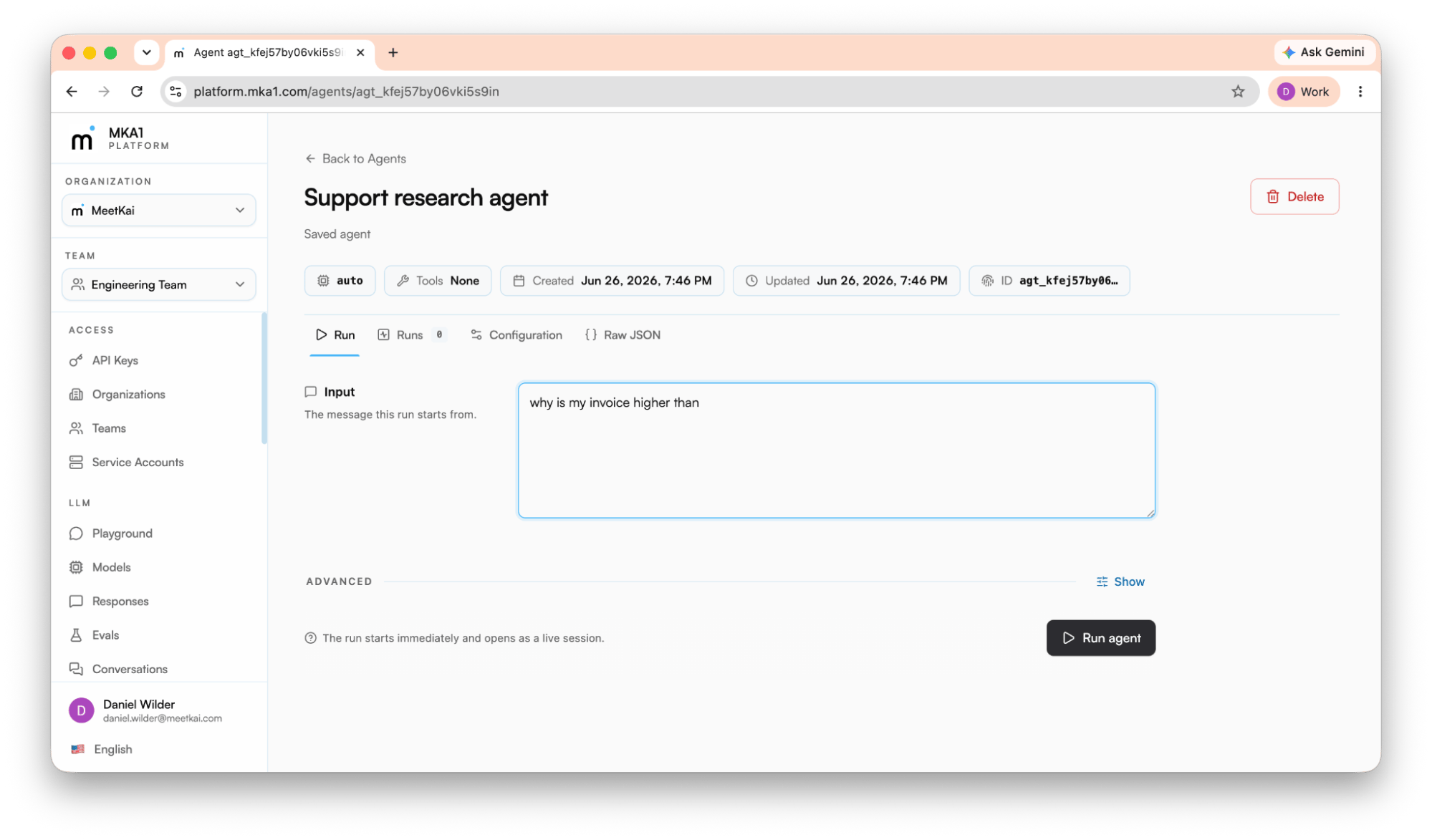The width and height of the screenshot is (1432, 840).
Task: Open Teams from the sidebar
Action: [108, 428]
